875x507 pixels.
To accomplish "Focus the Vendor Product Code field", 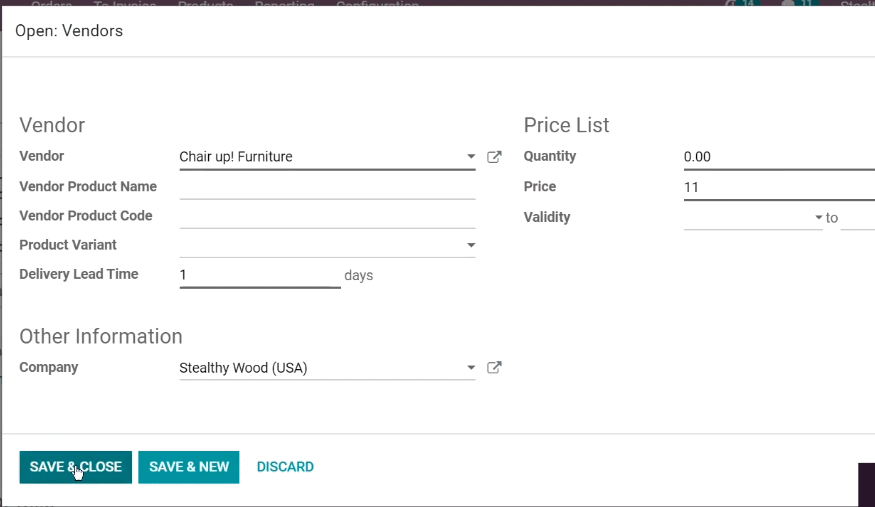I will pos(327,216).
